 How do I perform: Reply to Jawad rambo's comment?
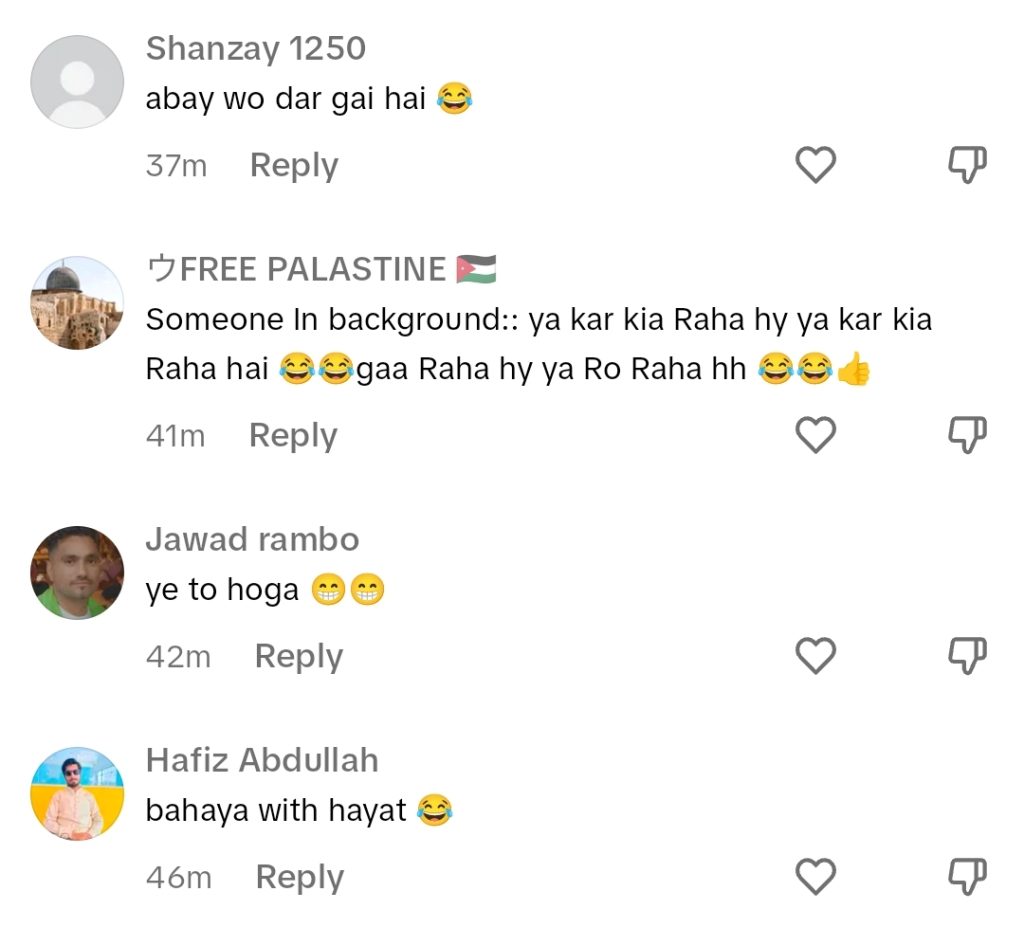click(x=299, y=656)
